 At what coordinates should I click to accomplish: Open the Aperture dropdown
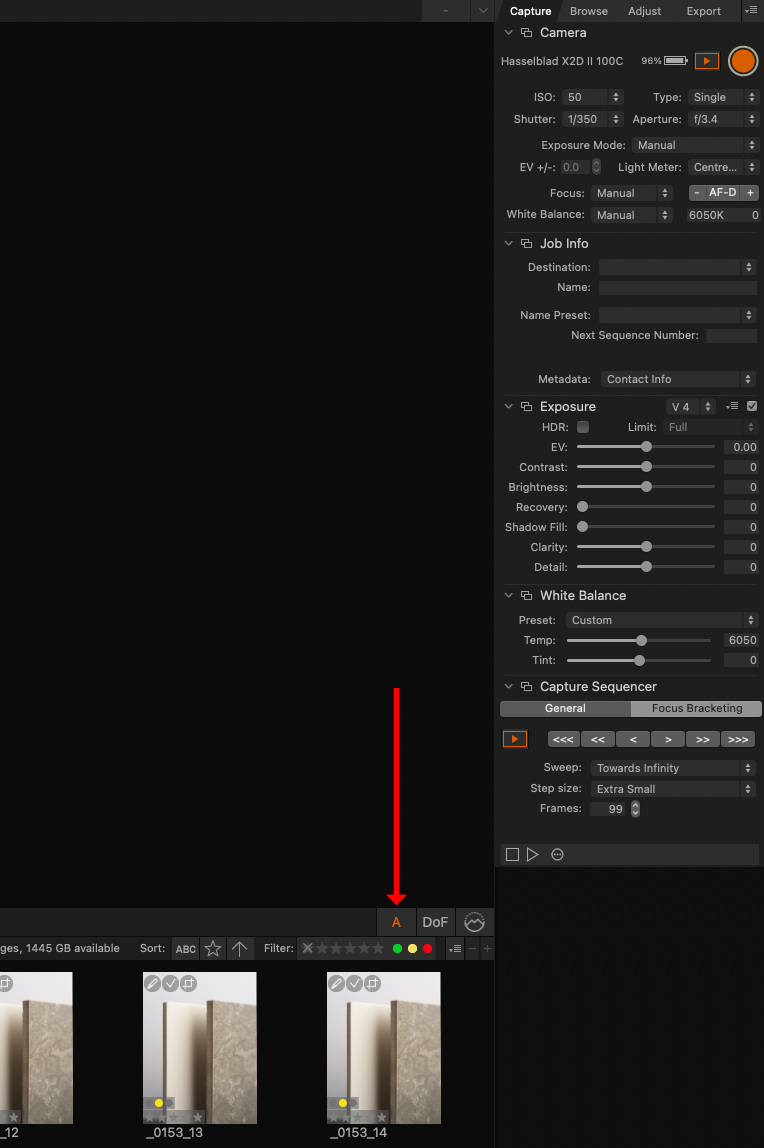click(723, 119)
